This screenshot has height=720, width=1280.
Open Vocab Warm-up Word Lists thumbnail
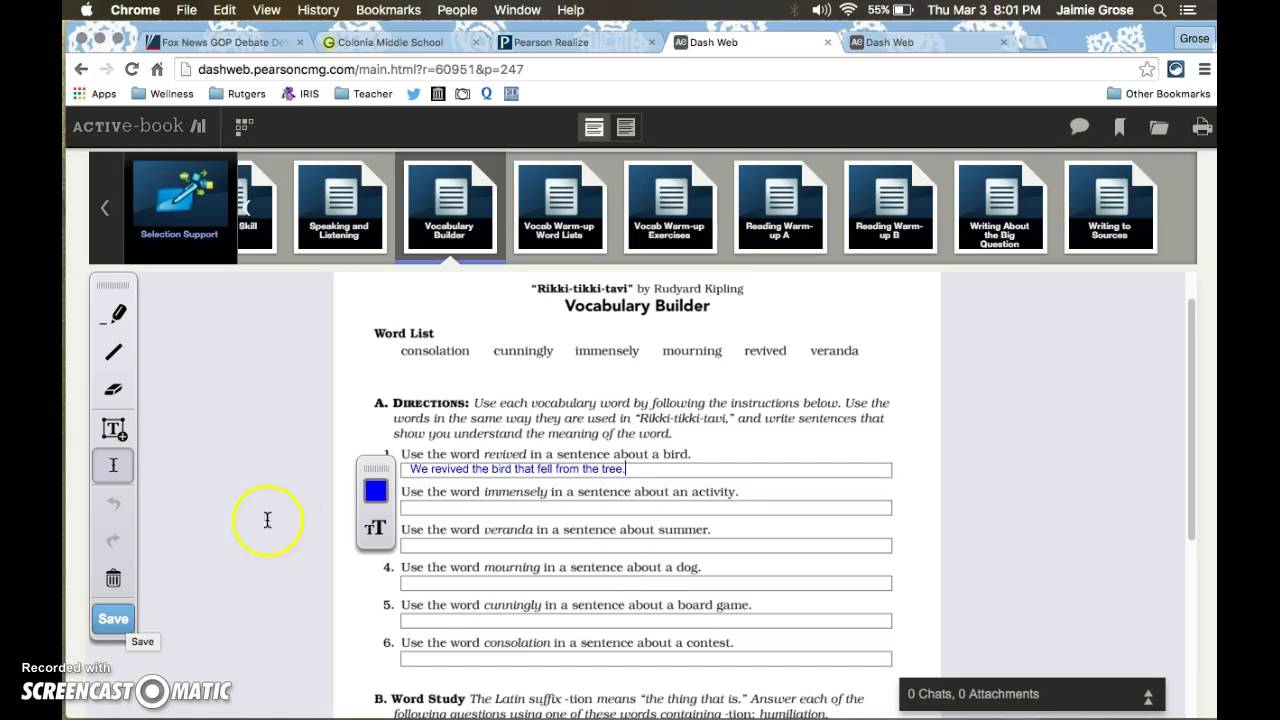(559, 207)
